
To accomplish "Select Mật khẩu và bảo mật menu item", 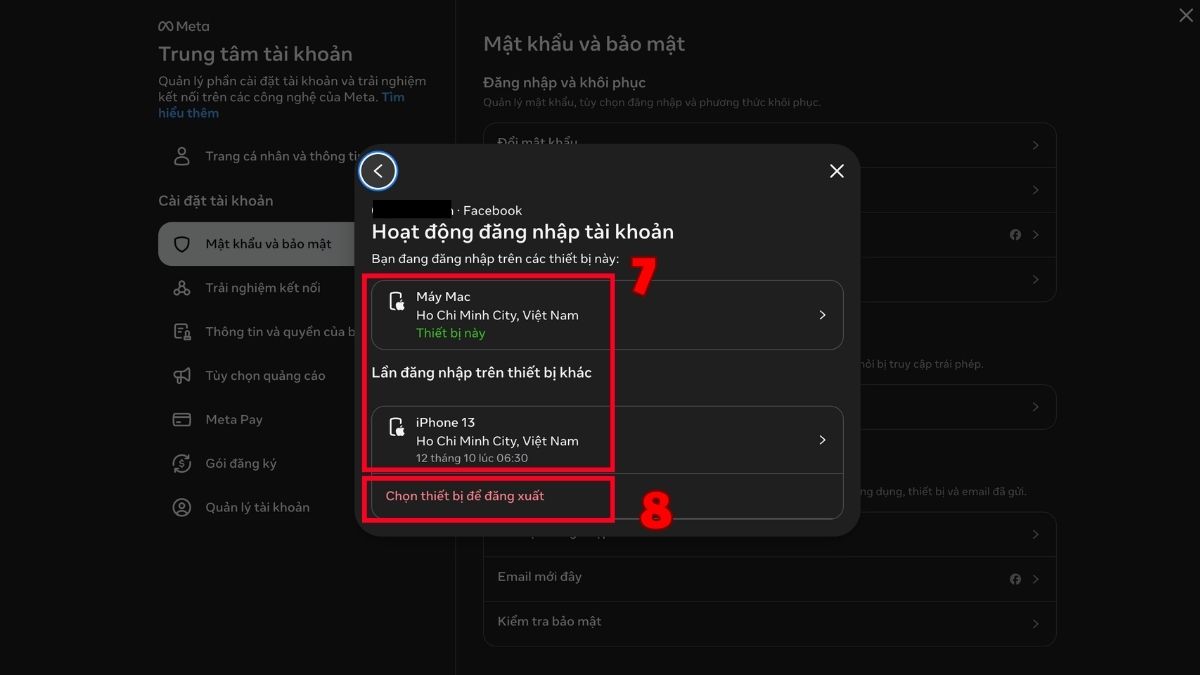I will point(258,244).
